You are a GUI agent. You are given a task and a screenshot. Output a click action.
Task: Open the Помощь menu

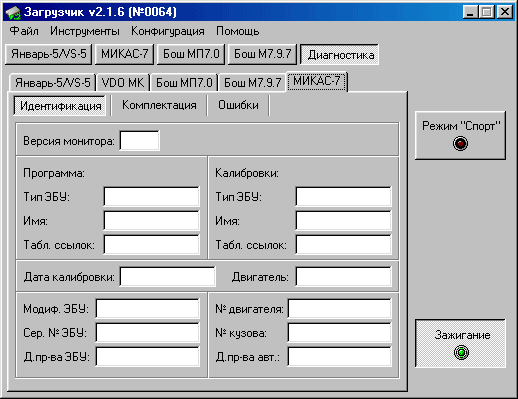pos(237,31)
